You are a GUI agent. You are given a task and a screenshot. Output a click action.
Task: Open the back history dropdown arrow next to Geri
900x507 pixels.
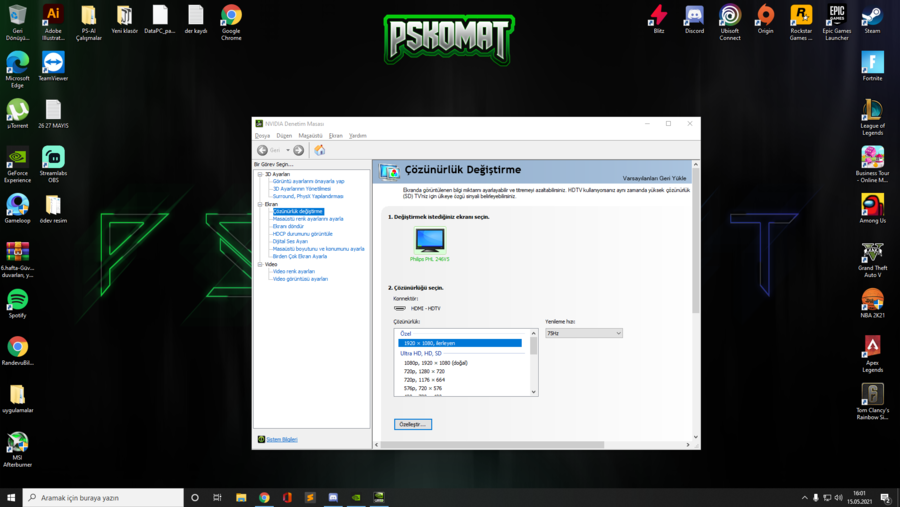point(288,150)
